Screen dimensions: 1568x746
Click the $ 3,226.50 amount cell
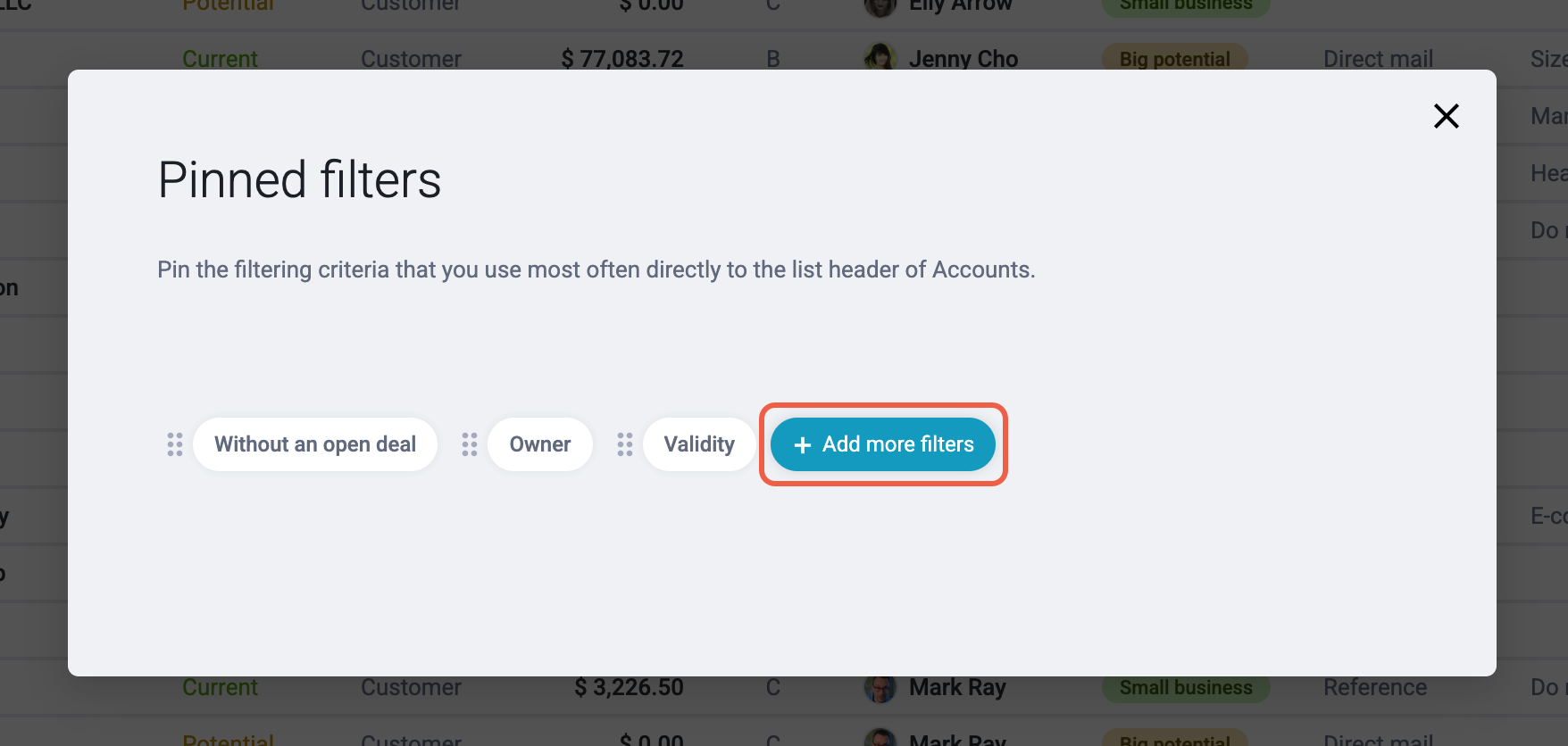629,687
